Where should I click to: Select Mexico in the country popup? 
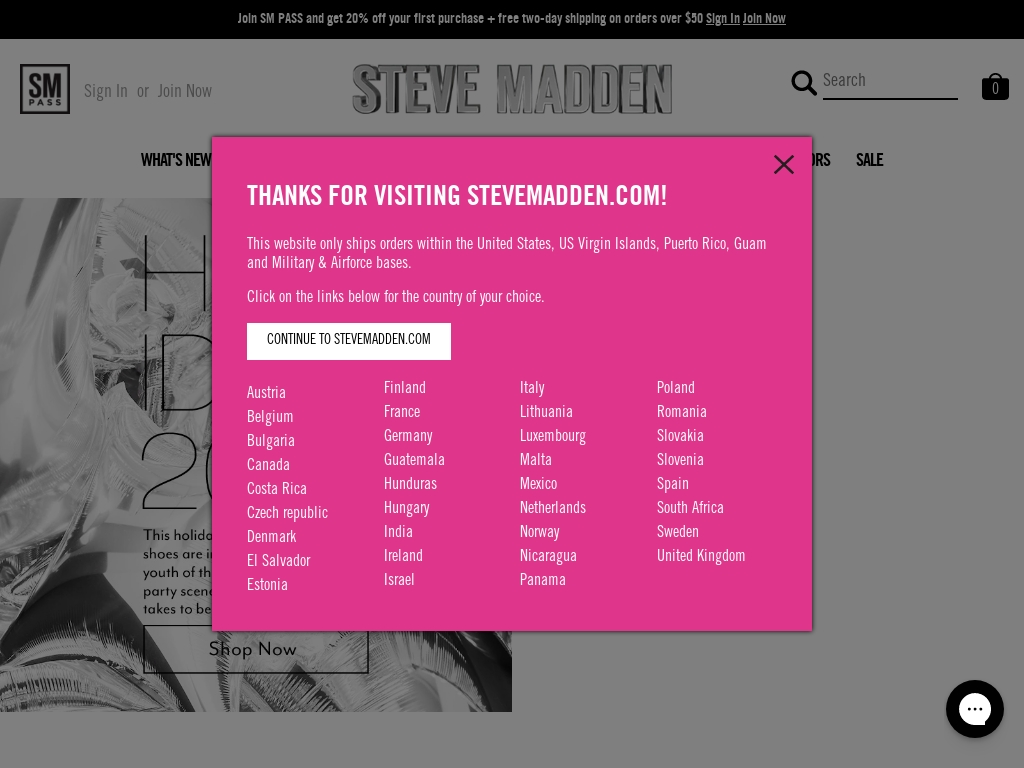click(538, 485)
